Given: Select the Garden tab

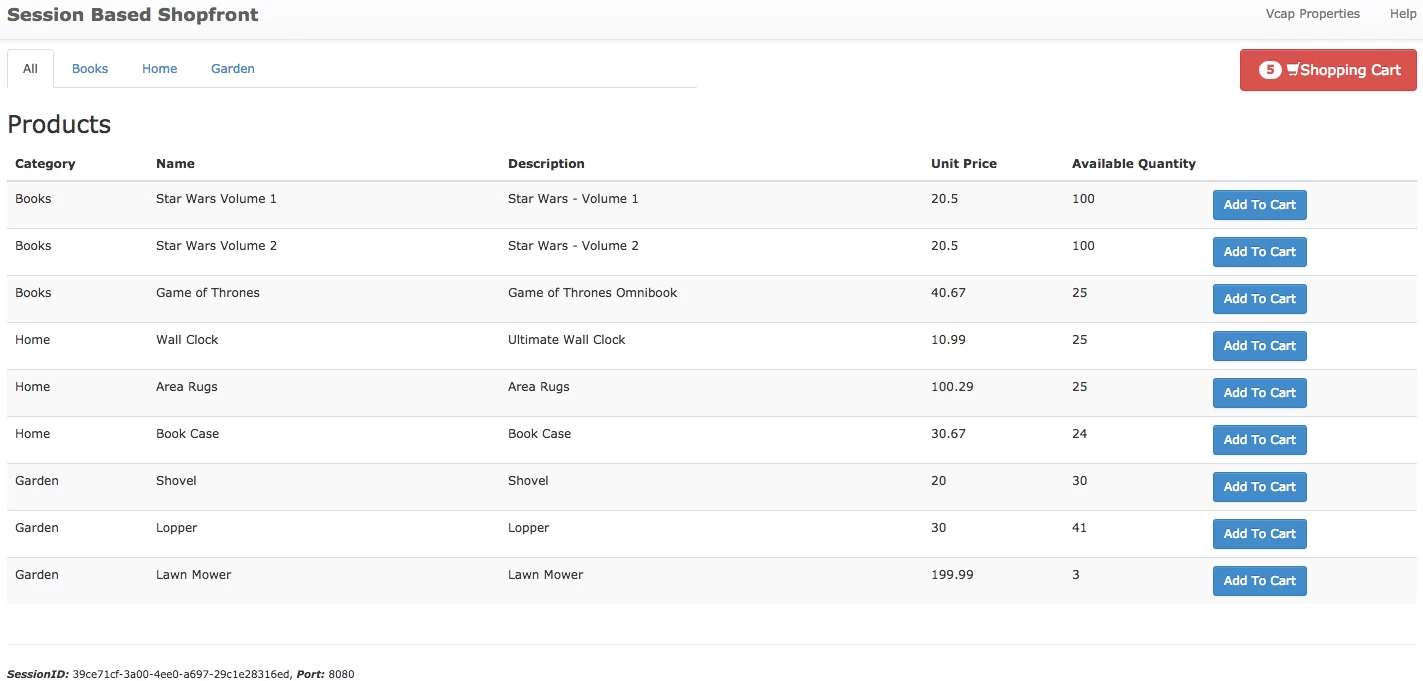Looking at the screenshot, I should pyautogui.click(x=233, y=69).
